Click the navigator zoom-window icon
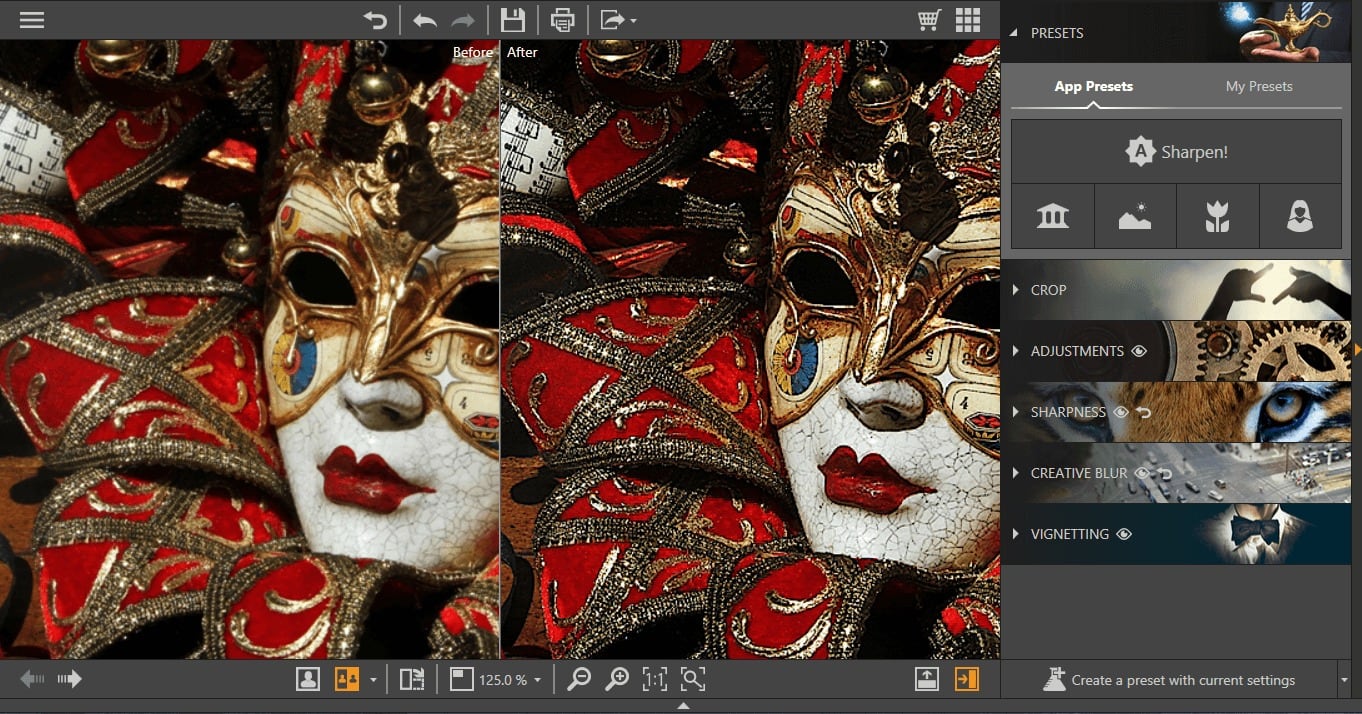Image resolution: width=1362 pixels, height=714 pixels. click(461, 679)
